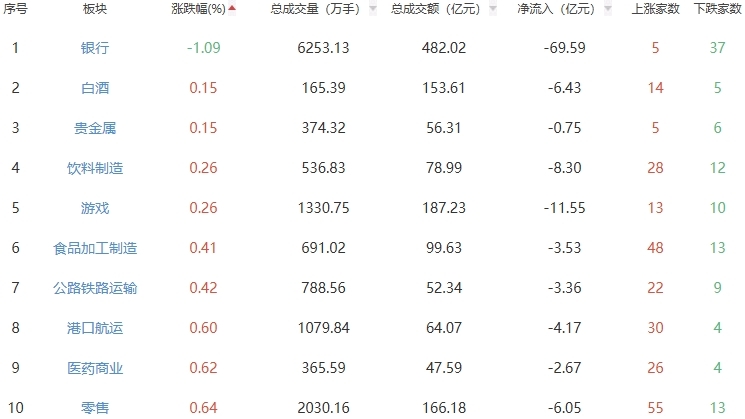The image size is (745, 419).
Task: Sort by 上涨家数 column header
Action: [656, 9]
